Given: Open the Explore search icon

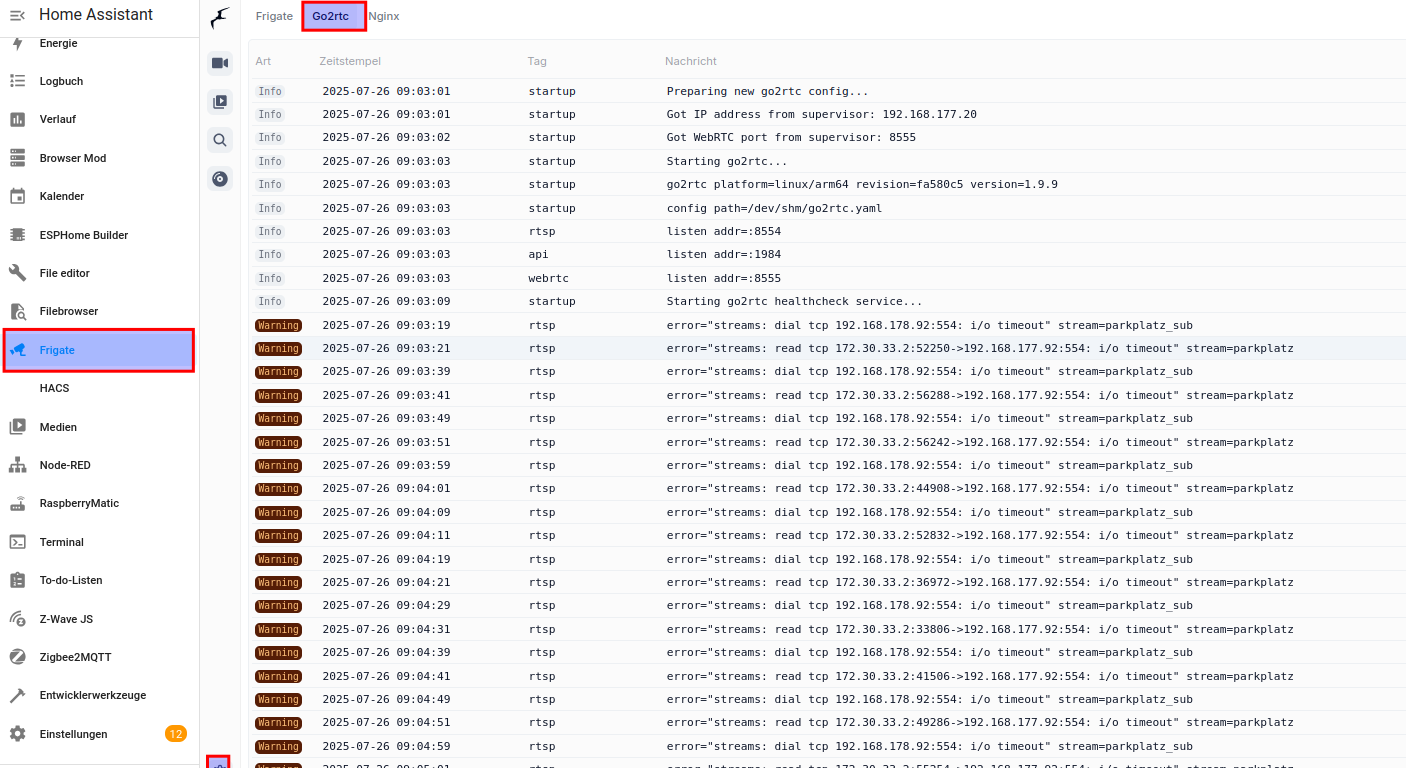Looking at the screenshot, I should click(220, 140).
